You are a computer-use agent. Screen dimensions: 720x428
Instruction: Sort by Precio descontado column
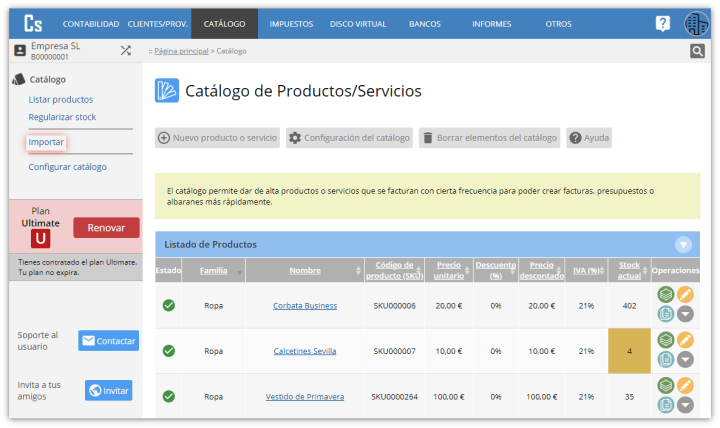[542, 270]
